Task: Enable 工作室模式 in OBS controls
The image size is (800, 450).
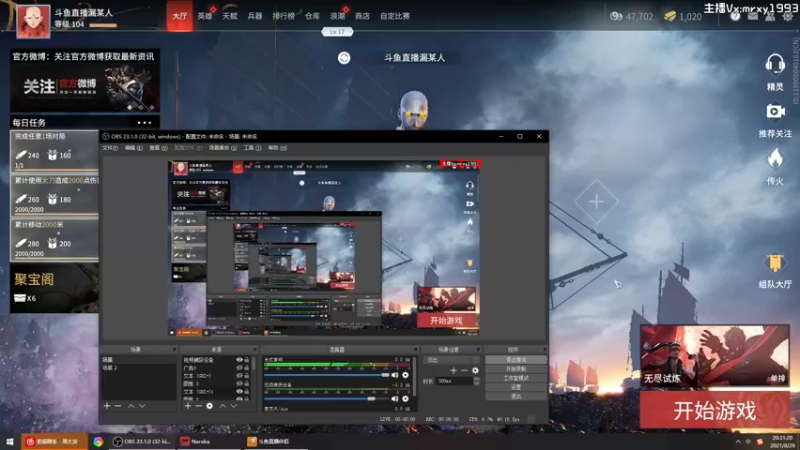Action: click(x=515, y=378)
